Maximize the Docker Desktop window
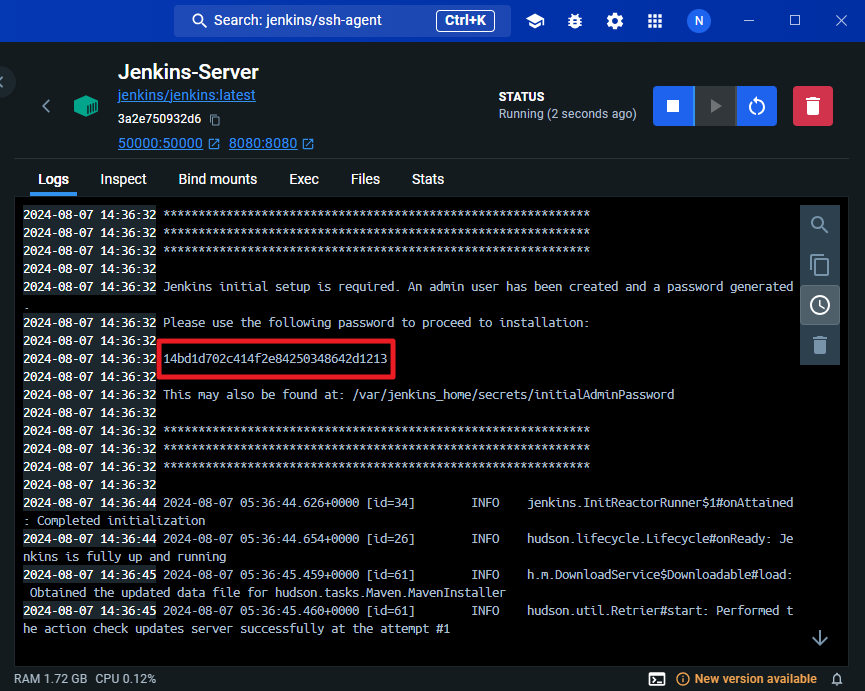The height and width of the screenshot is (691, 865). point(795,21)
